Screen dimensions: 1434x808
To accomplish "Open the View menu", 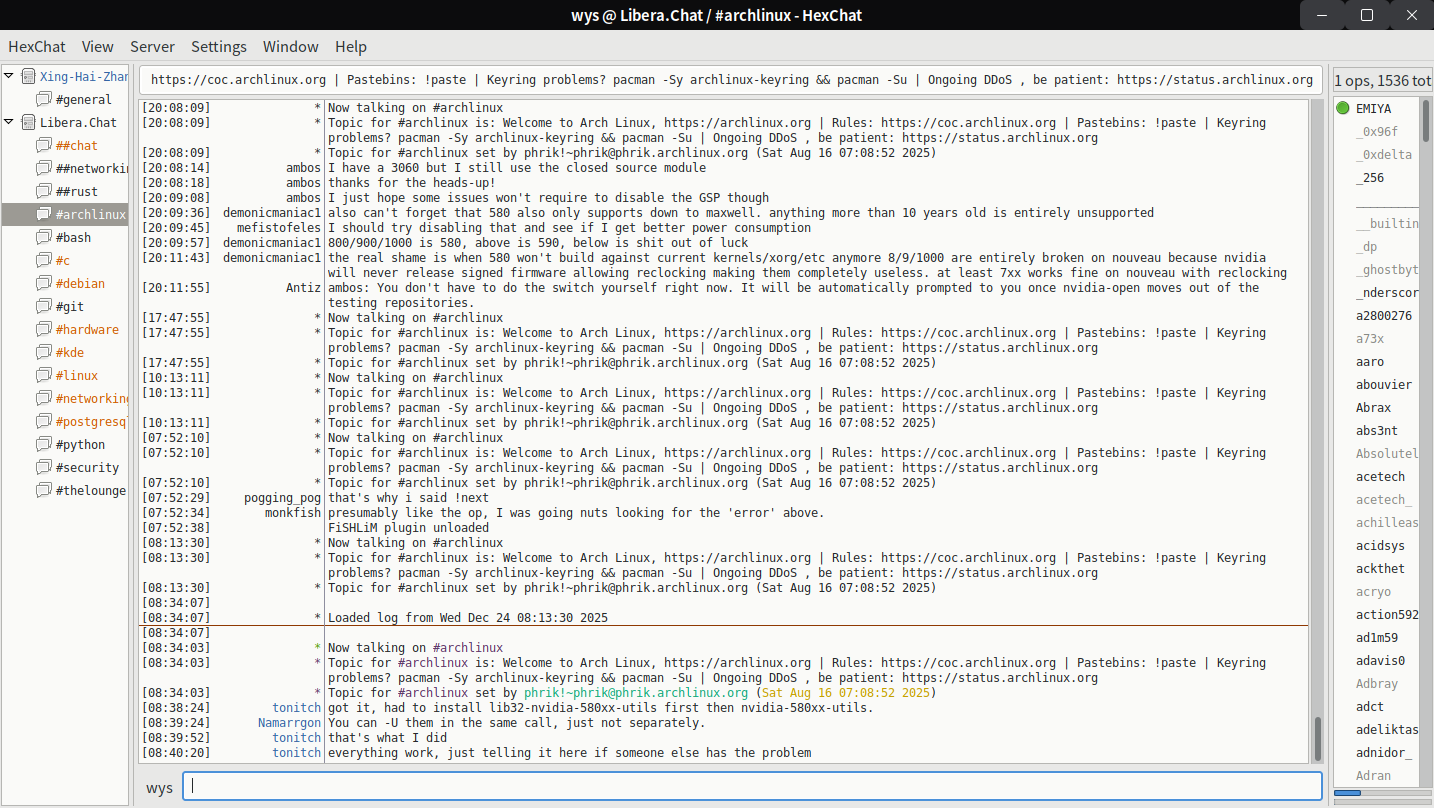I will pyautogui.click(x=97, y=47).
